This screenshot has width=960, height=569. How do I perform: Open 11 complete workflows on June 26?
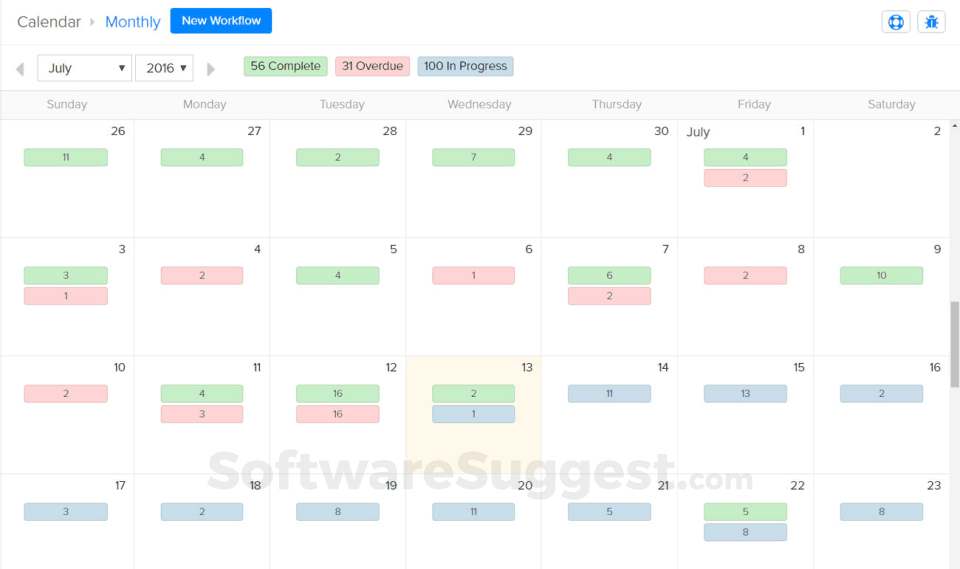pyautogui.click(x=66, y=157)
